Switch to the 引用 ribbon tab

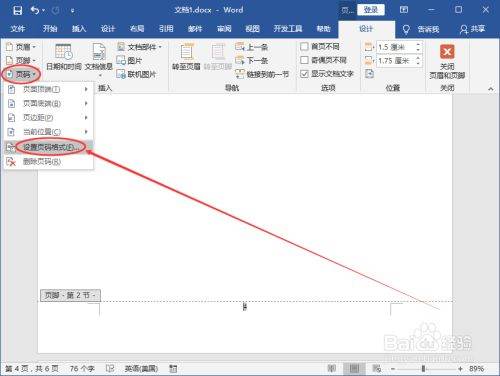click(166, 29)
